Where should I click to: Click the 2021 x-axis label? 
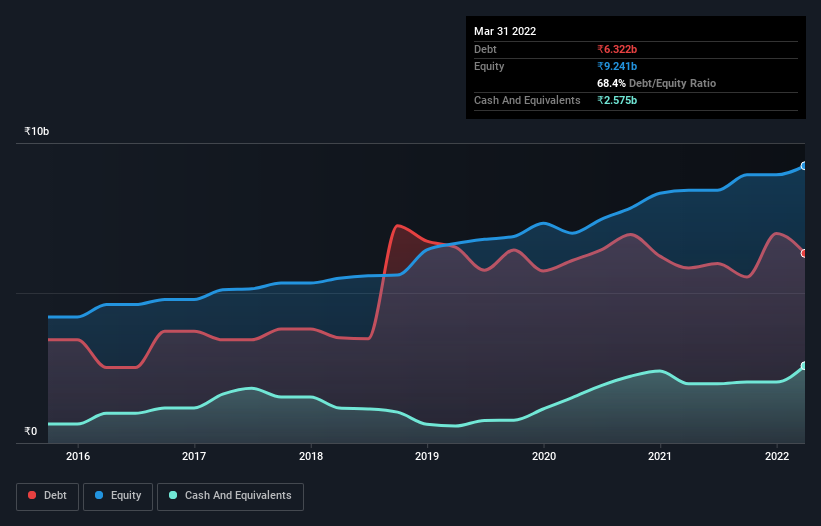tap(660, 456)
